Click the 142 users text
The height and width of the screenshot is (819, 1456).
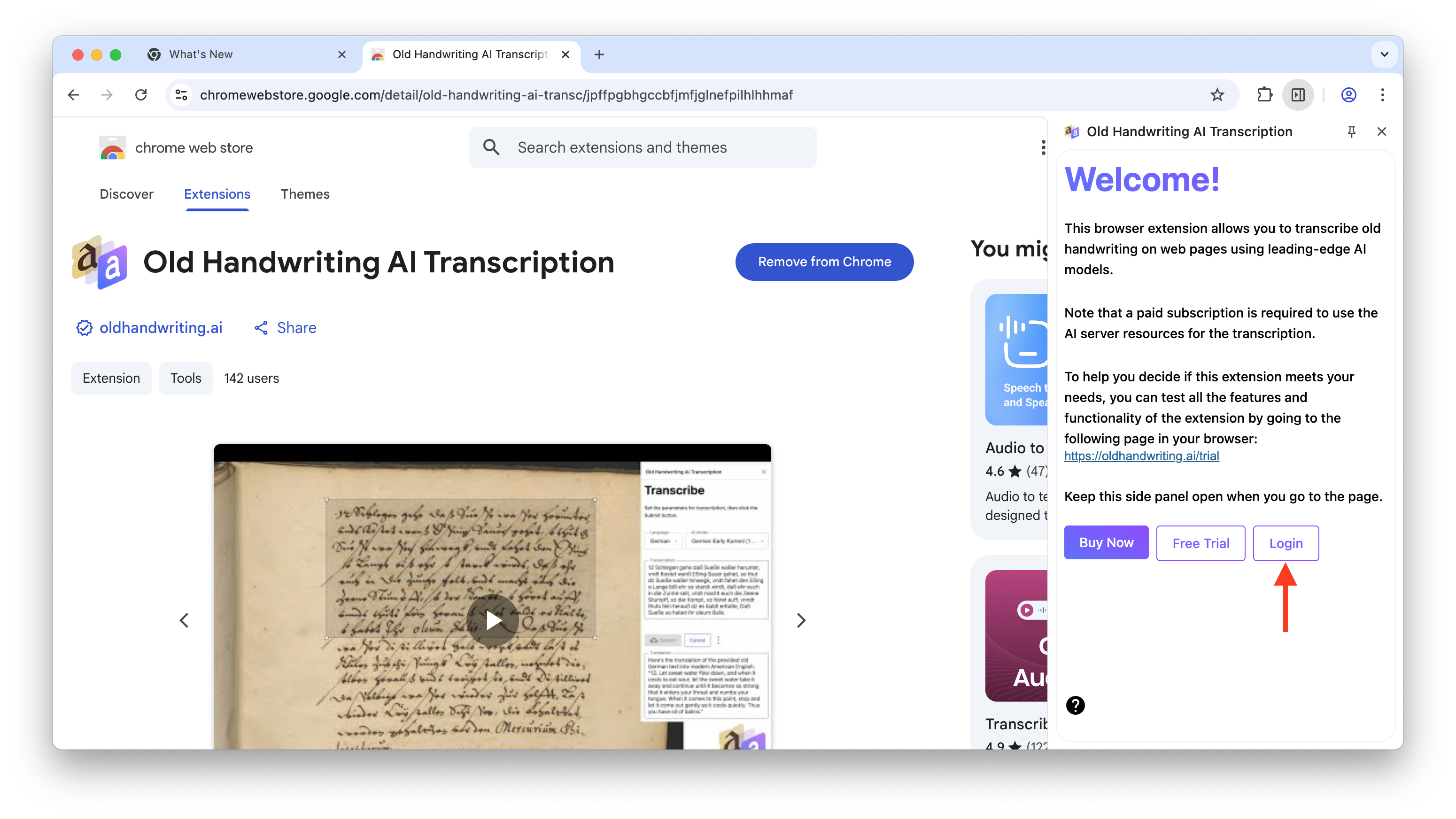tap(252, 378)
